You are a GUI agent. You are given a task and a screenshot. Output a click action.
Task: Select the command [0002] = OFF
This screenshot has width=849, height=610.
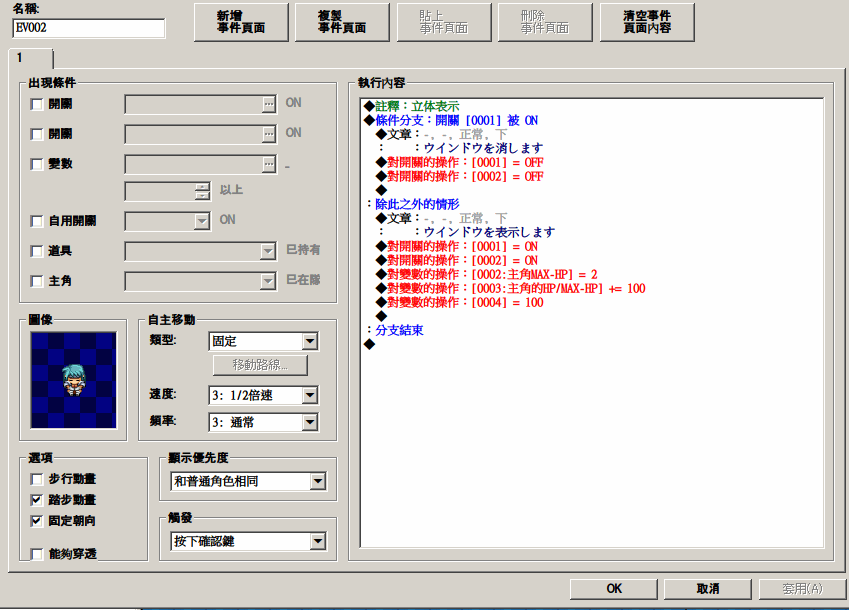[x=460, y=176]
